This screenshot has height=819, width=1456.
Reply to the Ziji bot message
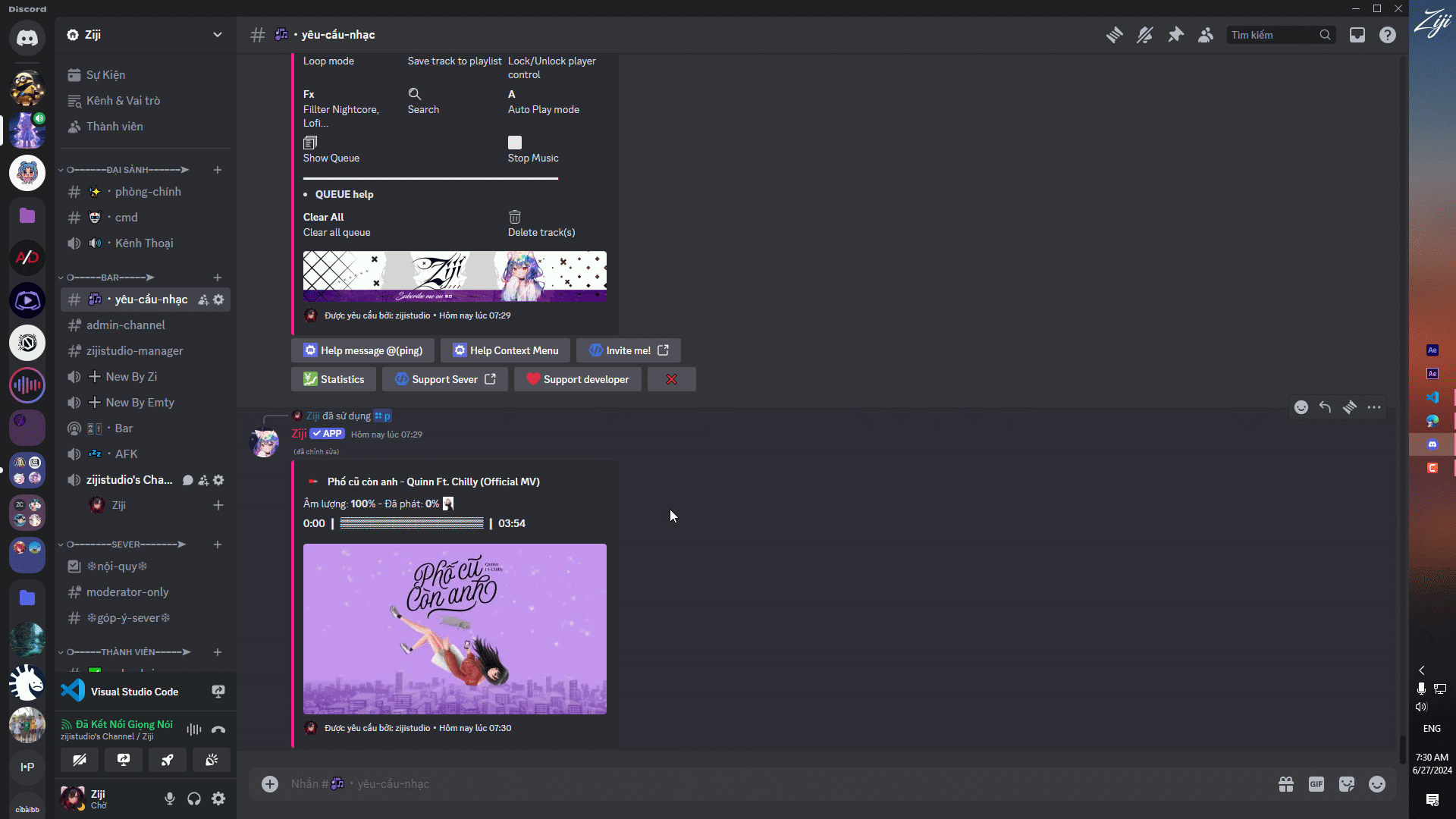[x=1326, y=407]
